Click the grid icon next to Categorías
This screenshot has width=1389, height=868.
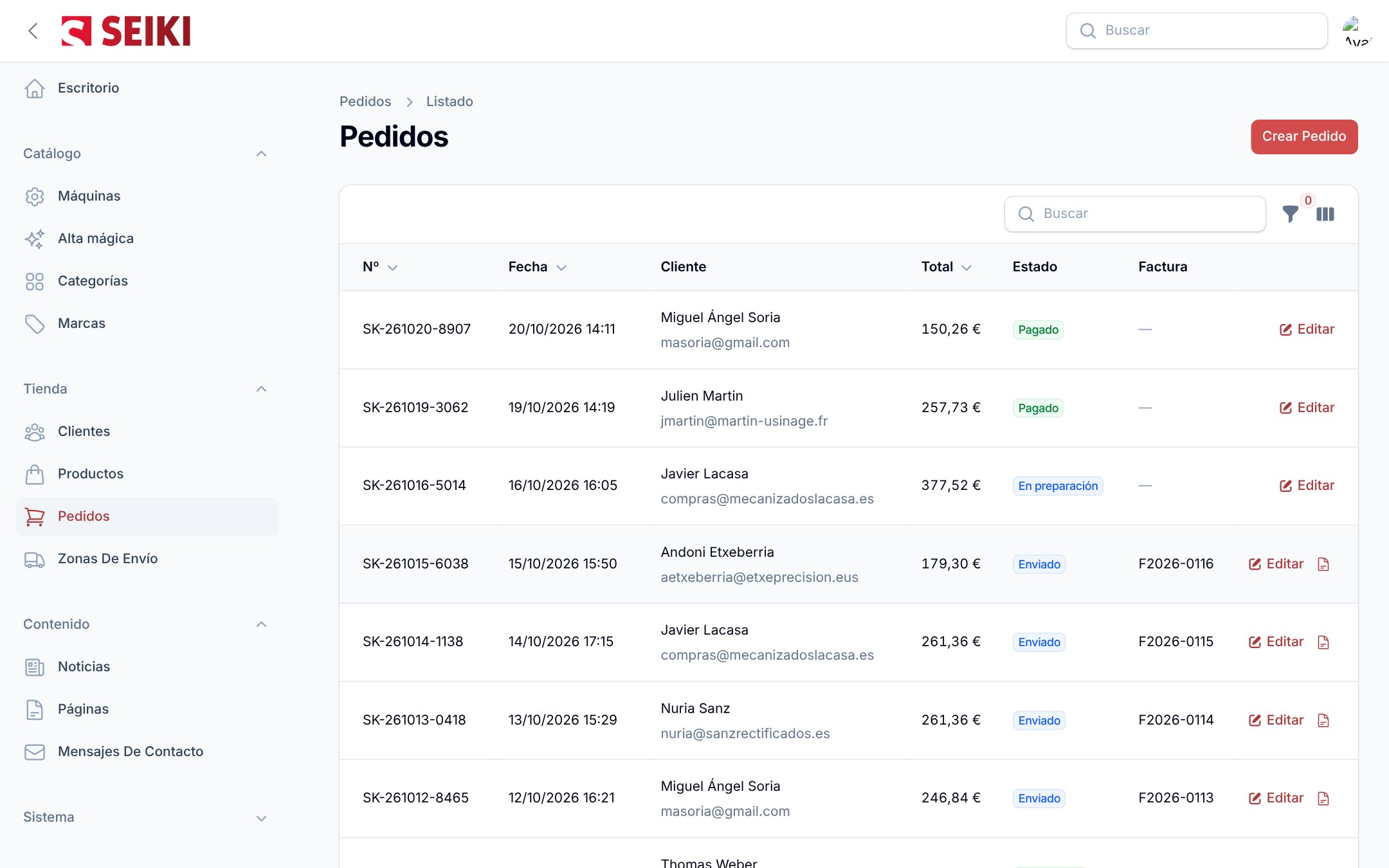[x=35, y=281]
